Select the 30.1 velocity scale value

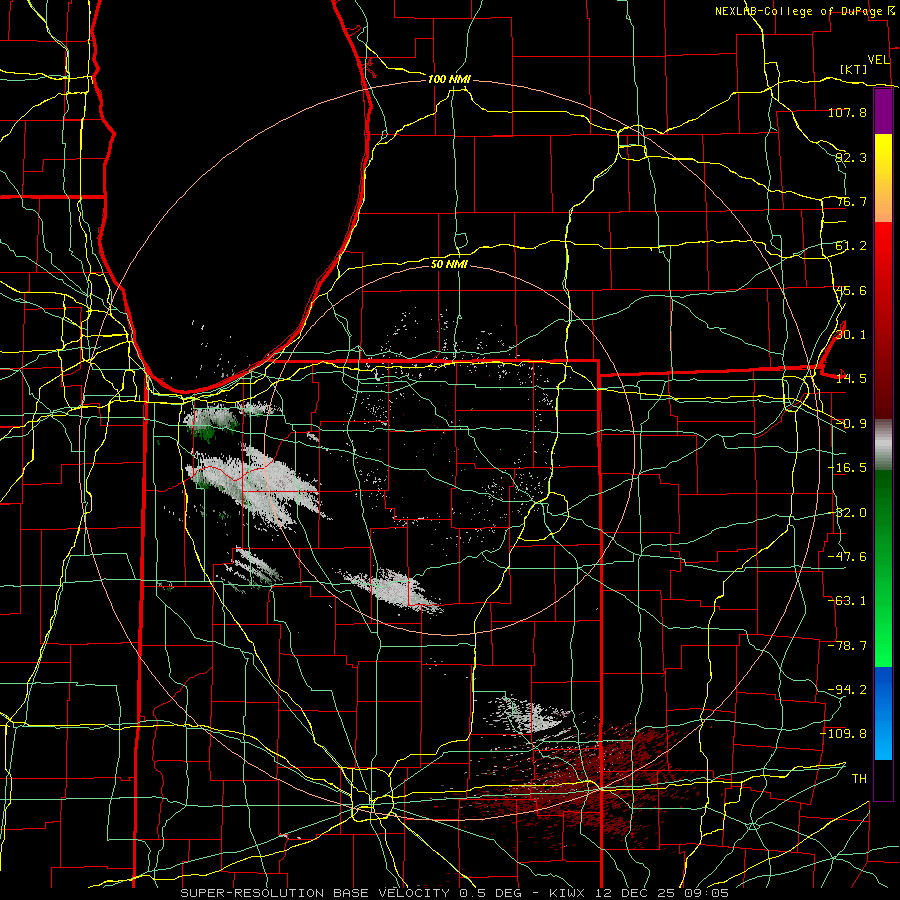(851, 335)
